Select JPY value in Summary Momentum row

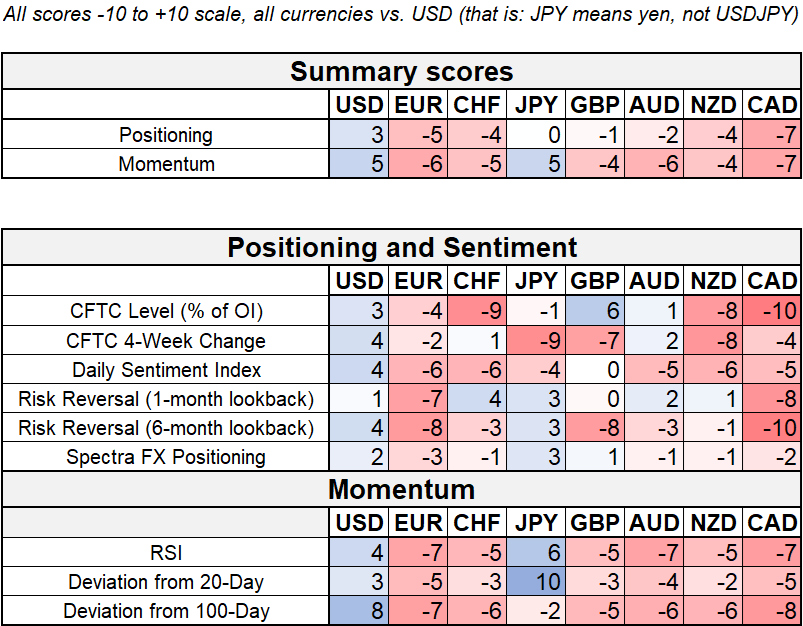pyautogui.click(x=536, y=164)
